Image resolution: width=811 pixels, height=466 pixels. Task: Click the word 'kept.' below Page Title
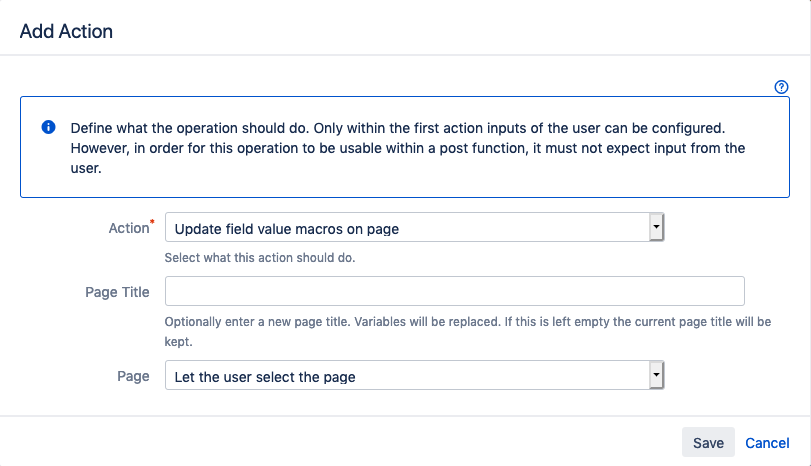(x=178, y=342)
